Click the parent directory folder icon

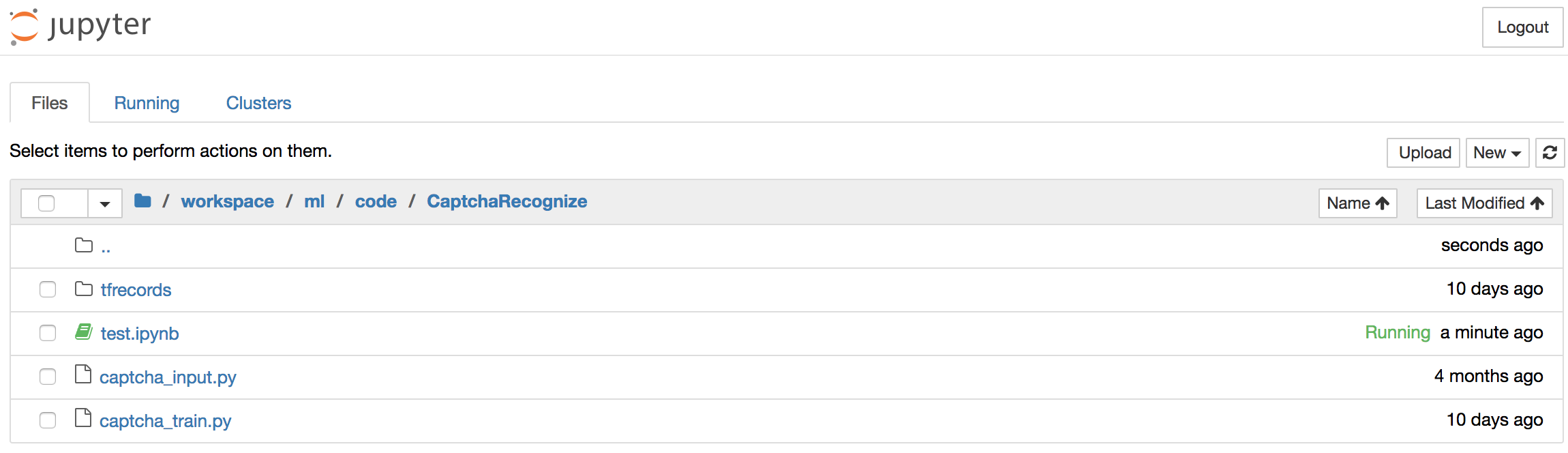(x=84, y=246)
